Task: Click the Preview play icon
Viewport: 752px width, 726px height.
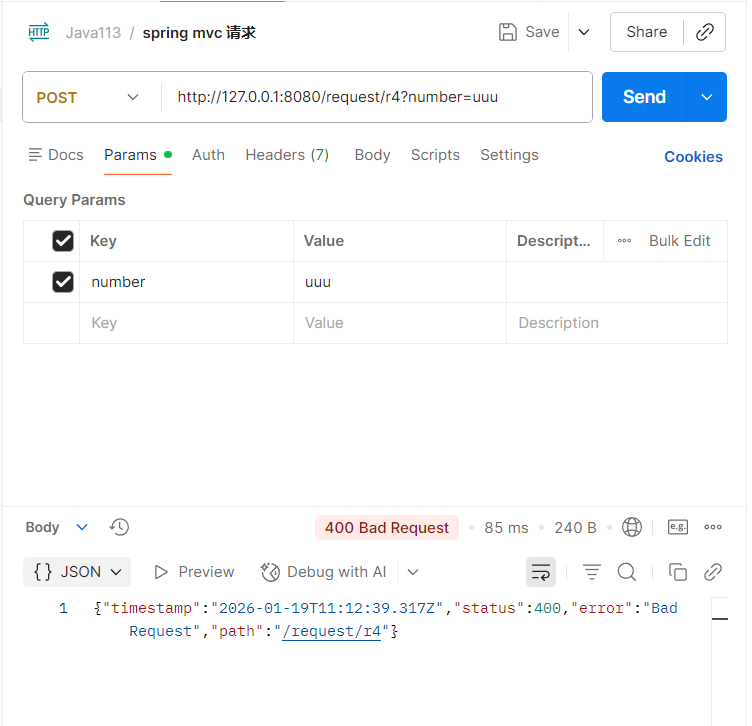Action: pyautogui.click(x=161, y=572)
